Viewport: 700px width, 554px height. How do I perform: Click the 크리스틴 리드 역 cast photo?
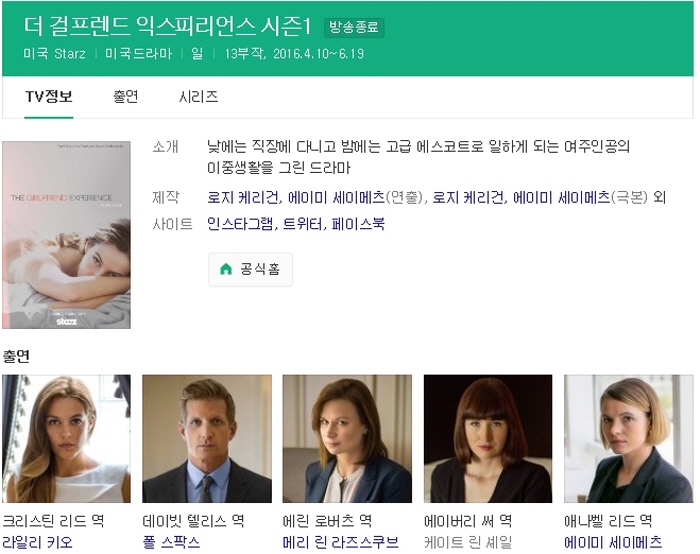point(66,439)
